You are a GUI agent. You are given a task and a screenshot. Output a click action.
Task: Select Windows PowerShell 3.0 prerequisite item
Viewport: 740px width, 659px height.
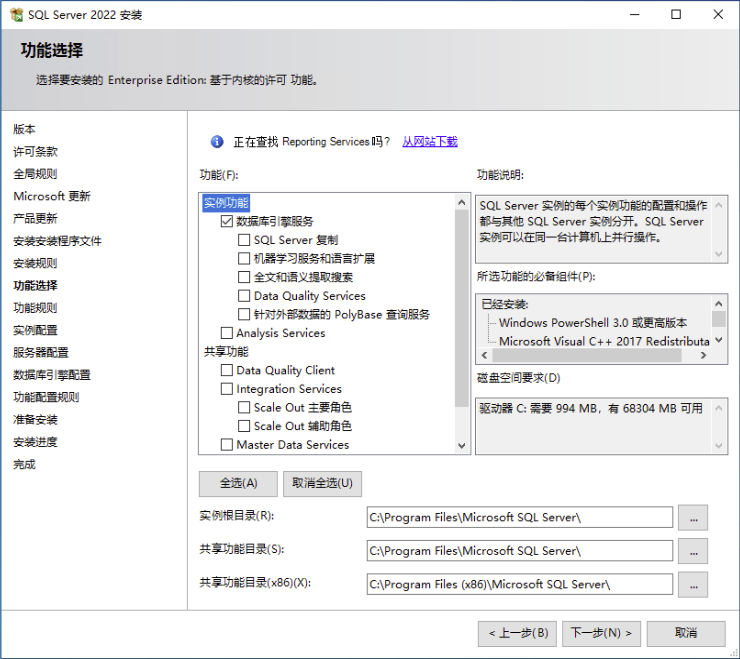593,323
